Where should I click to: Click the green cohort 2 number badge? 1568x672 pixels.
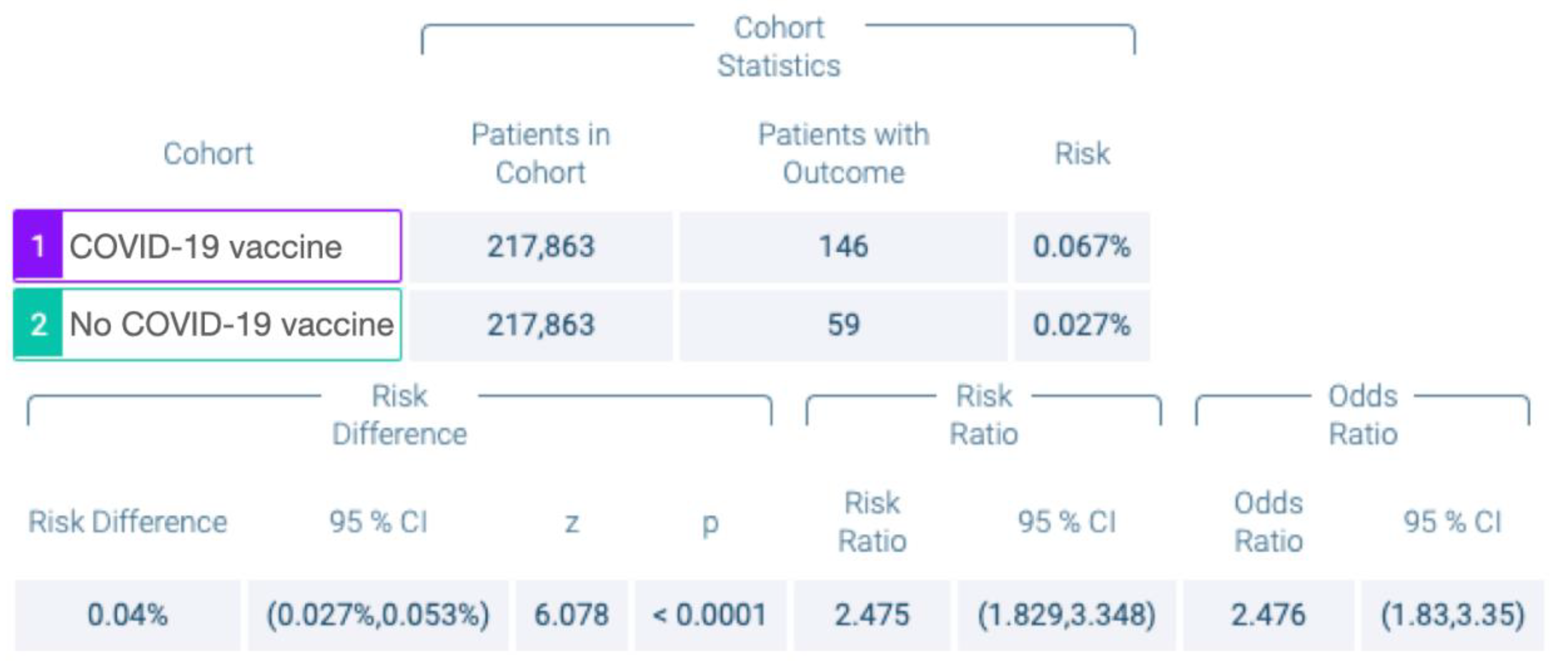(x=38, y=324)
